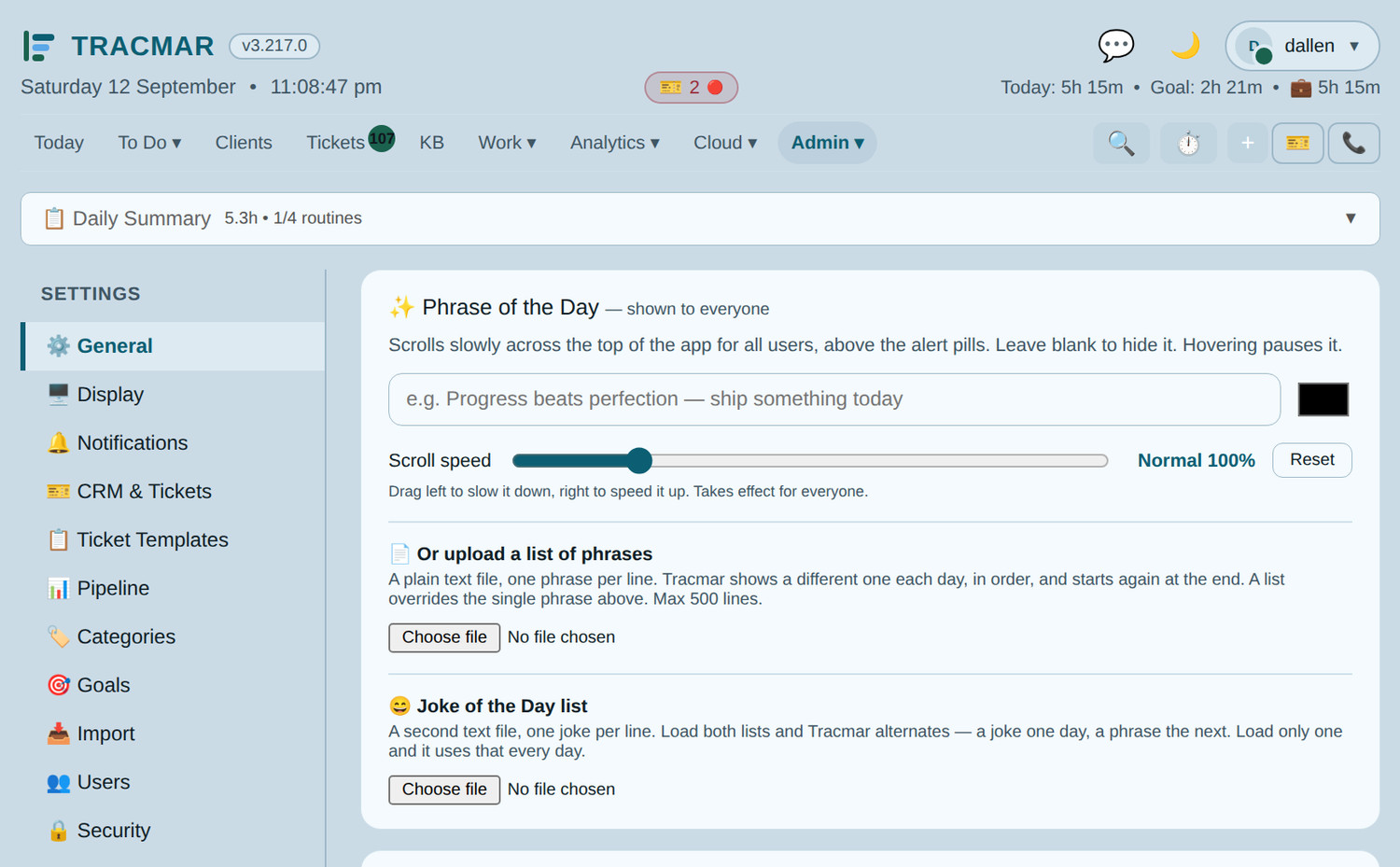Open Security settings lock item
This screenshot has height=867, width=1400.
coord(174,832)
